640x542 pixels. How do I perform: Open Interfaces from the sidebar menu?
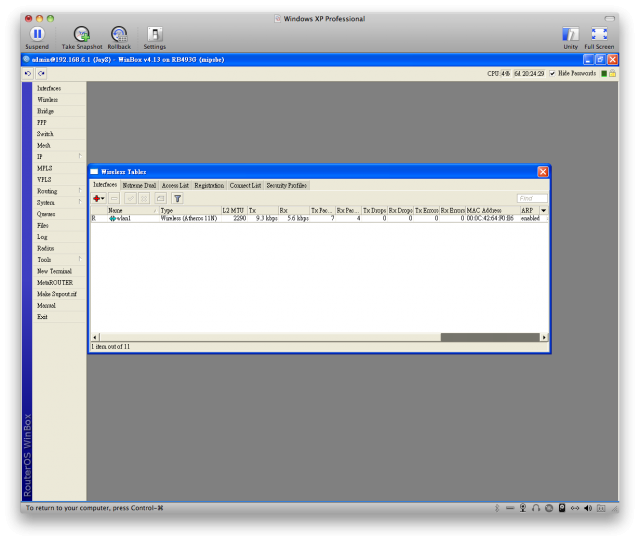[49, 88]
